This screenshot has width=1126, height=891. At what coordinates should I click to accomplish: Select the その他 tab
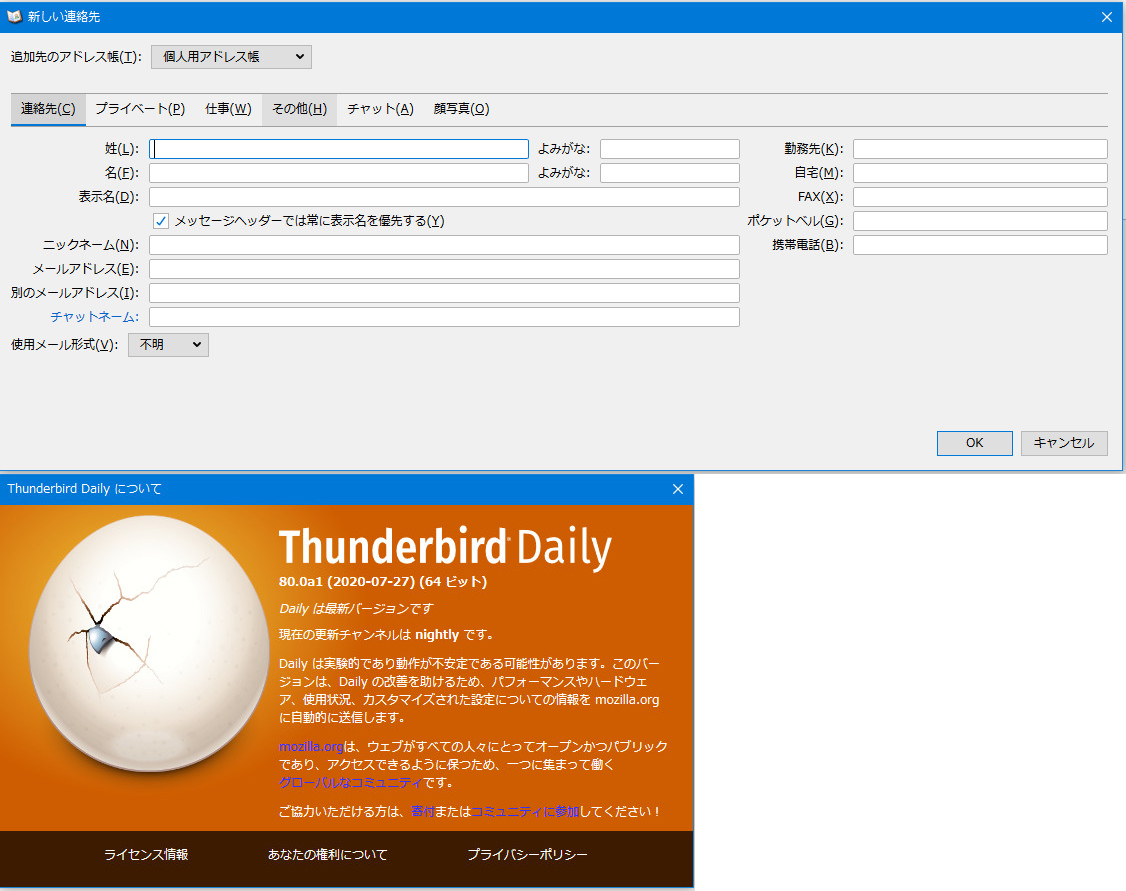point(299,109)
